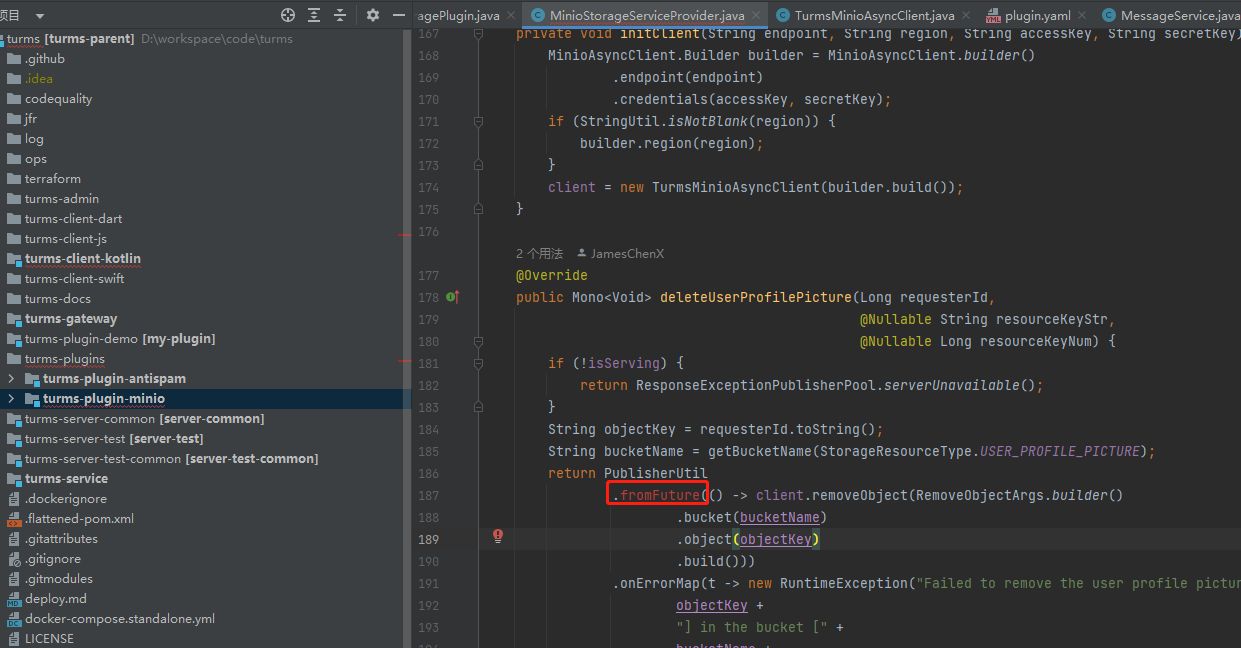Expand all nodes in Project tree

point(315,15)
